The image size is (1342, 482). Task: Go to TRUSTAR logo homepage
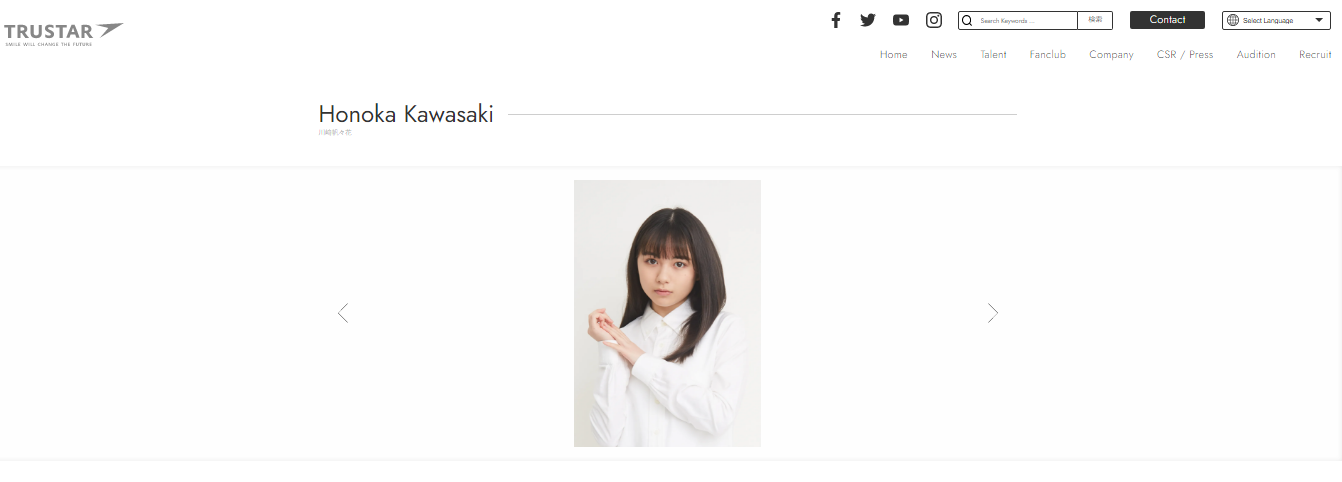(64, 35)
